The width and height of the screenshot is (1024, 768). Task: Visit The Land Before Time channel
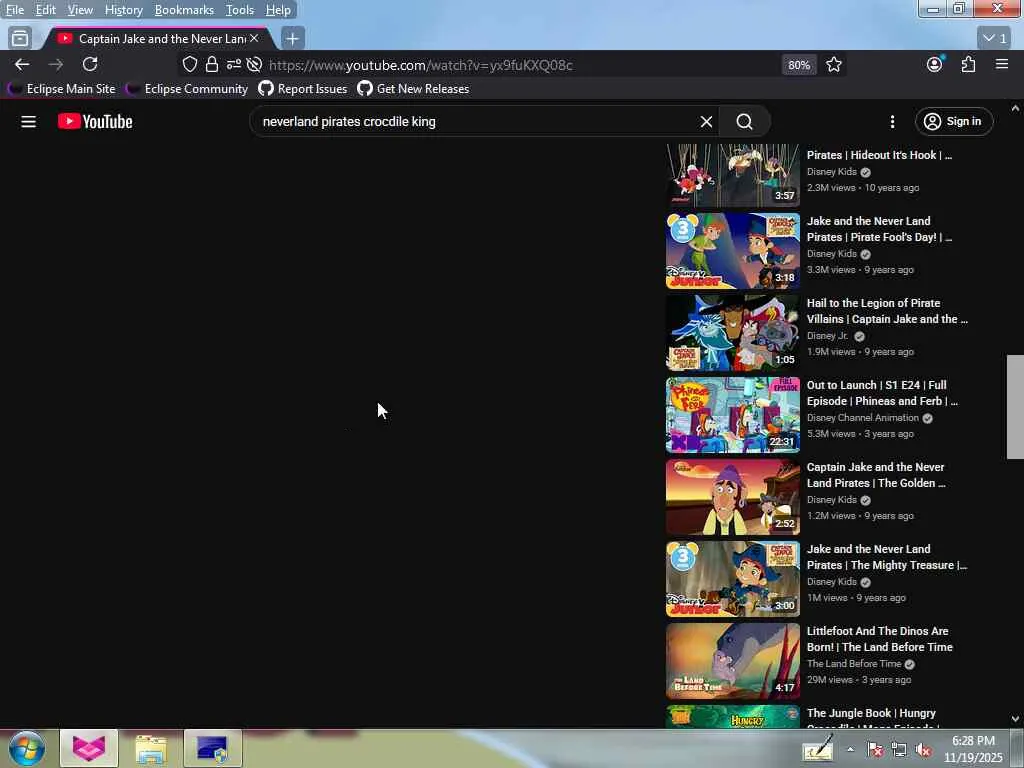854,664
